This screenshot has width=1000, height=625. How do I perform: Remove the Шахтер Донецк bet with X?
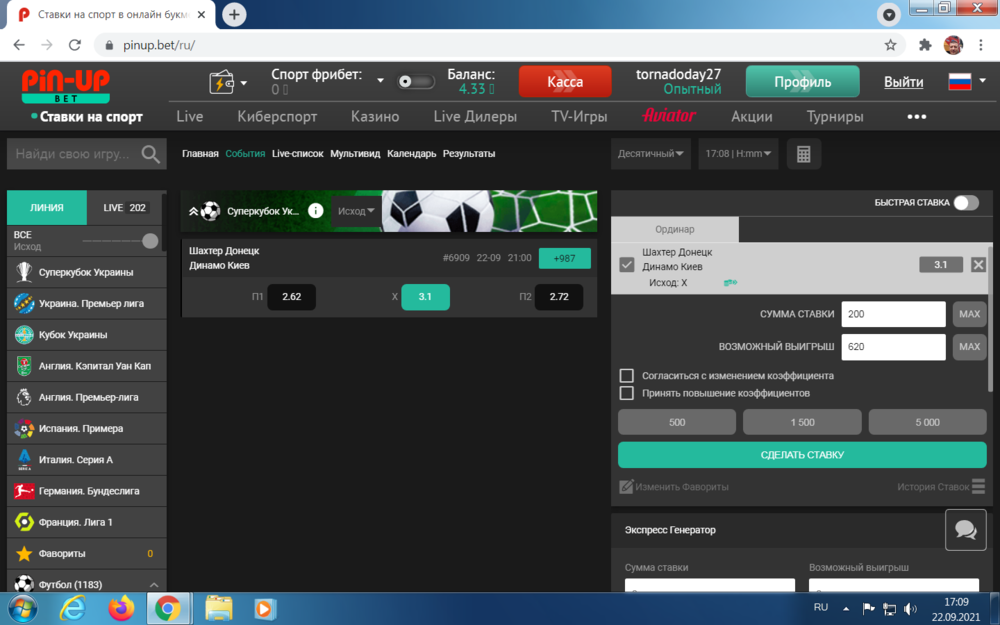(978, 265)
